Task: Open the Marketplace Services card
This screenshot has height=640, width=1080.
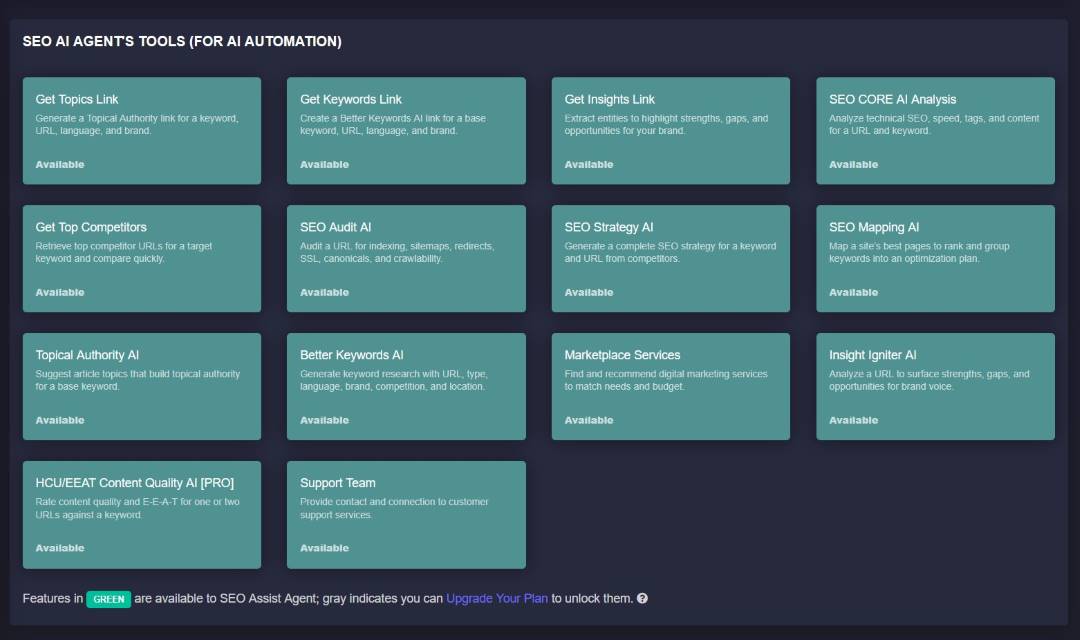Action: tap(671, 386)
